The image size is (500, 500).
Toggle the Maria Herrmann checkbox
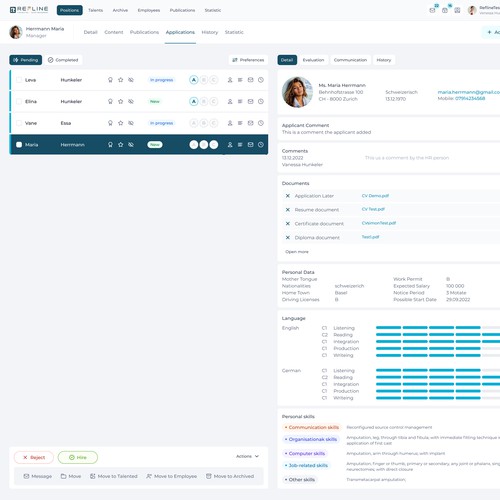pos(19,145)
